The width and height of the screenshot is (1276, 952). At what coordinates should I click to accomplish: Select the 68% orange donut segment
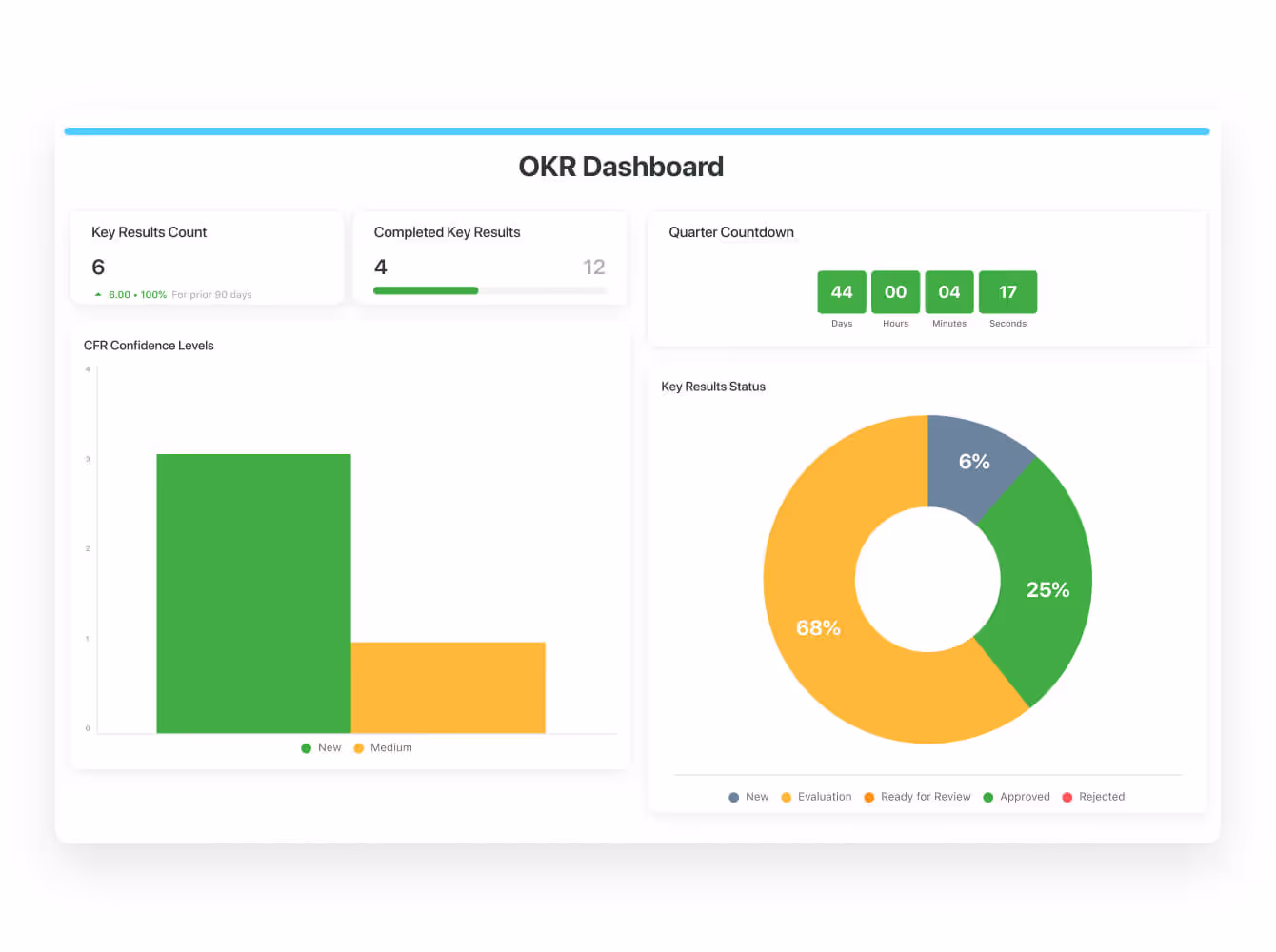819,628
